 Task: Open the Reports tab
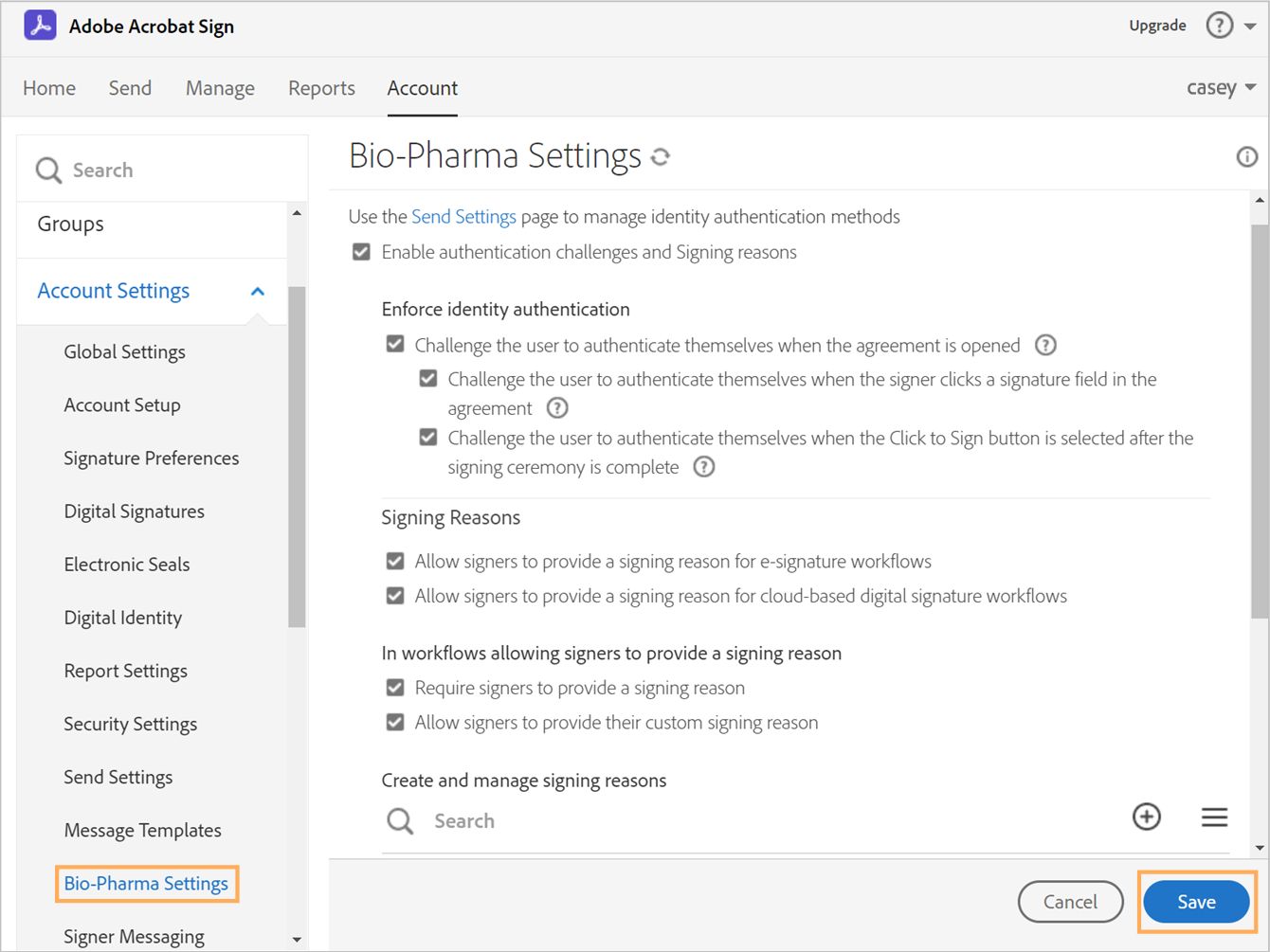(x=321, y=88)
